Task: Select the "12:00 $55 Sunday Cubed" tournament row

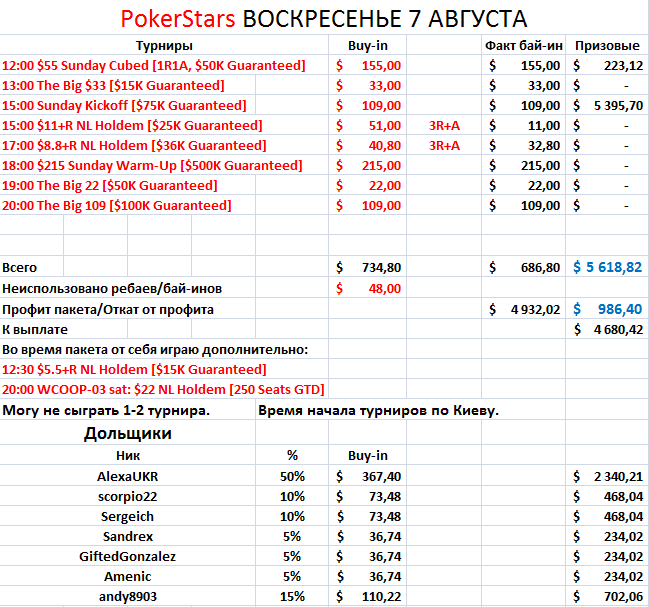Action: coord(154,65)
